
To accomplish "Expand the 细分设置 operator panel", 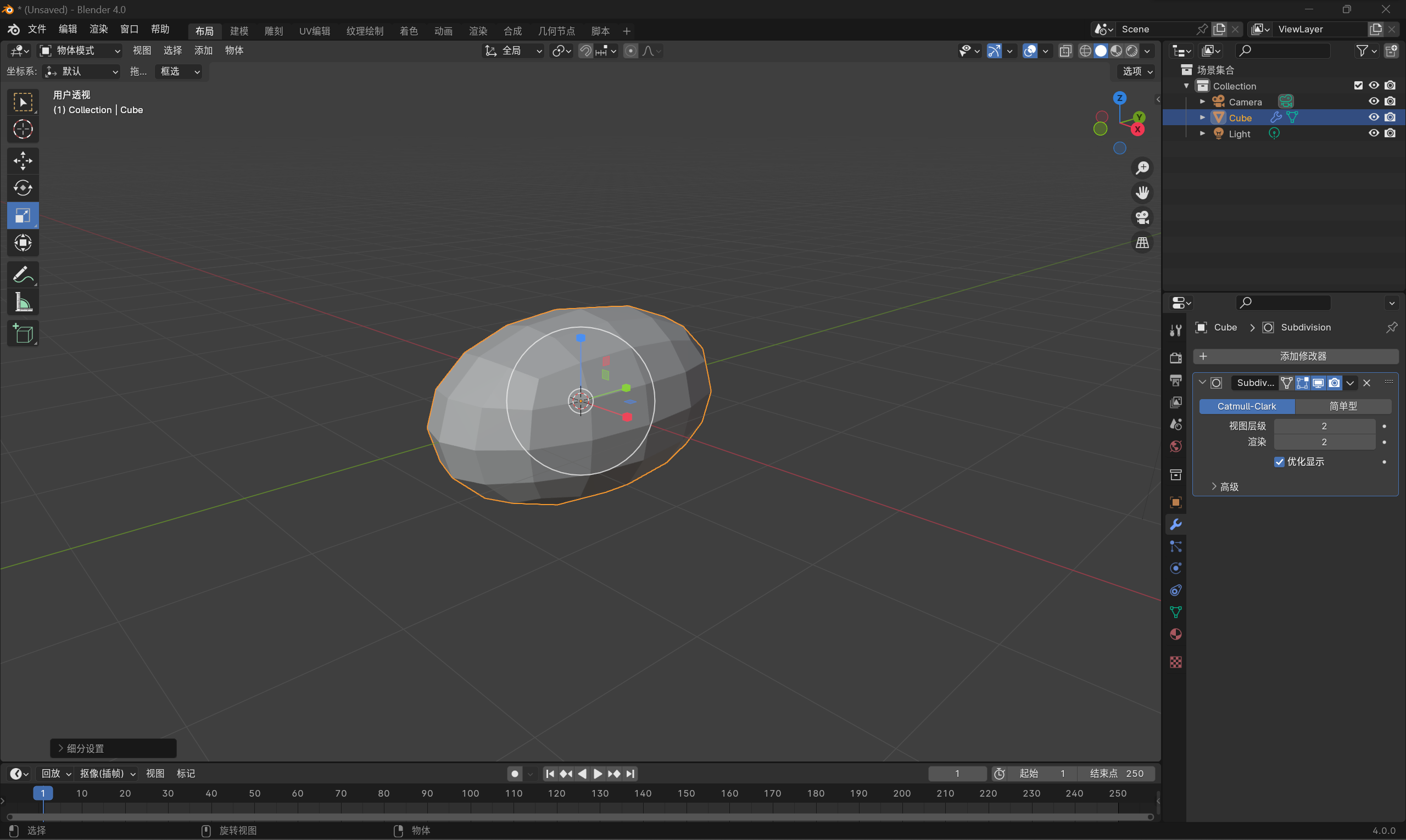I will point(85,748).
